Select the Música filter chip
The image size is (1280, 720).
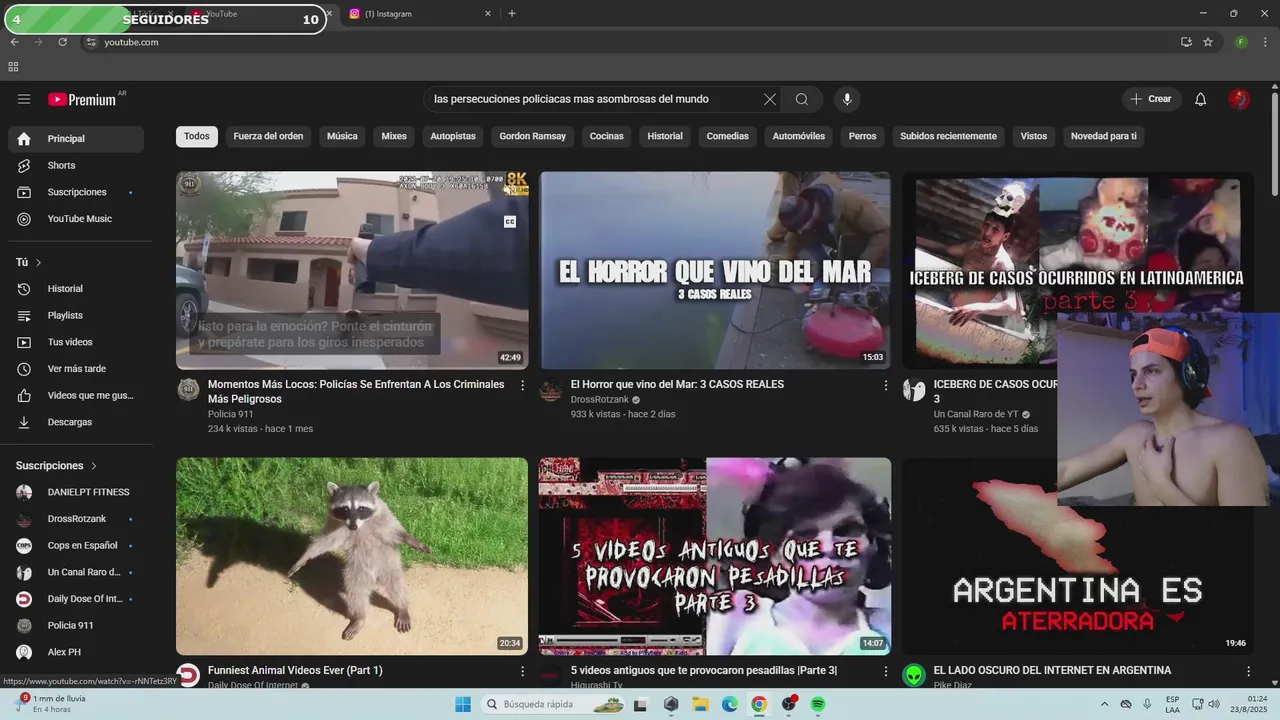click(x=342, y=136)
